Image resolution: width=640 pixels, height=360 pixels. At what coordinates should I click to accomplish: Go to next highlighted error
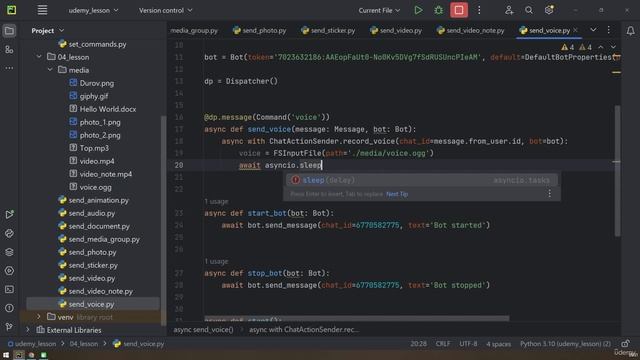point(613,47)
